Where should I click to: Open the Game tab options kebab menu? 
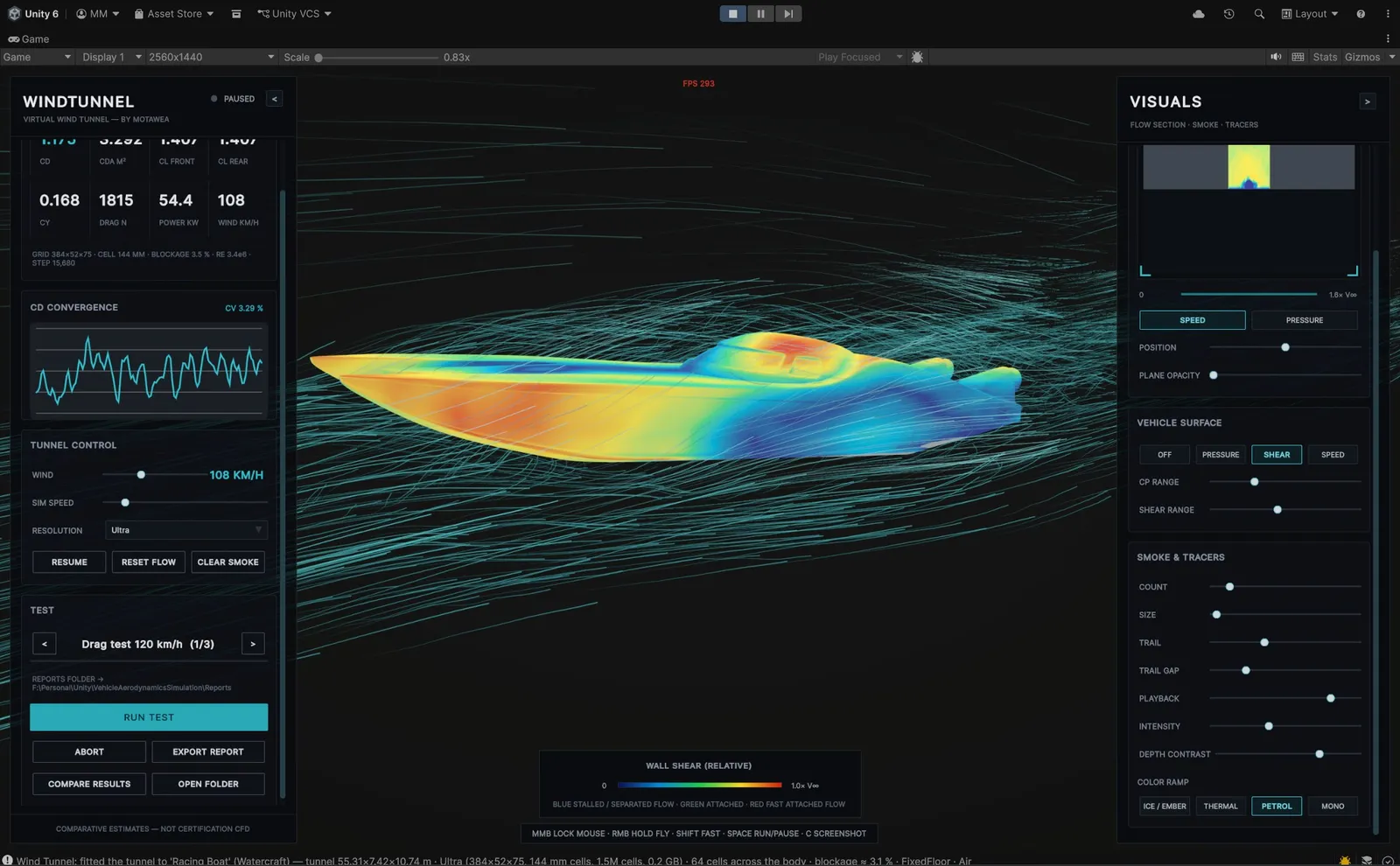tap(1388, 38)
